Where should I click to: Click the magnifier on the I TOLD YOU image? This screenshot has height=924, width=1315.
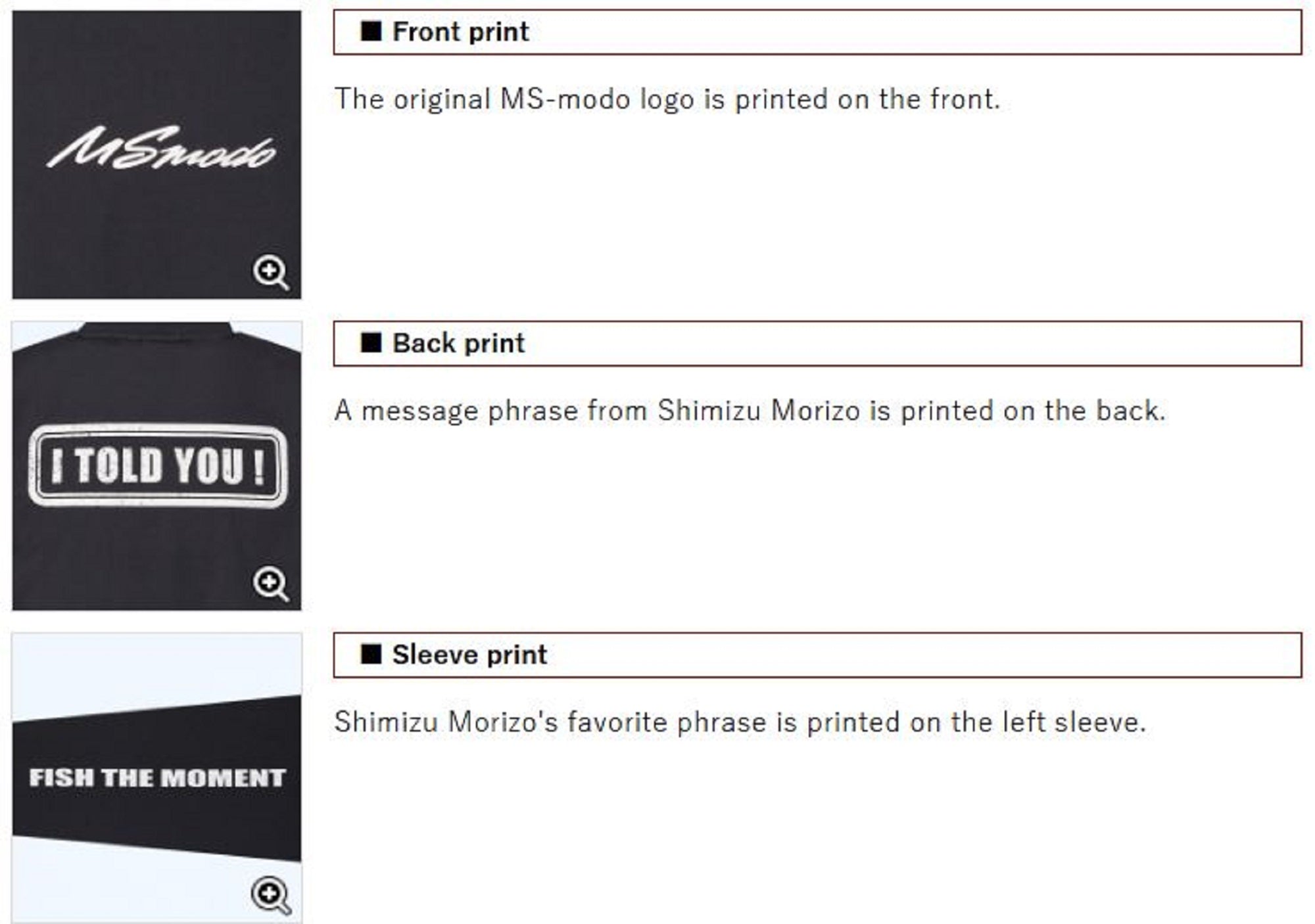271,584
